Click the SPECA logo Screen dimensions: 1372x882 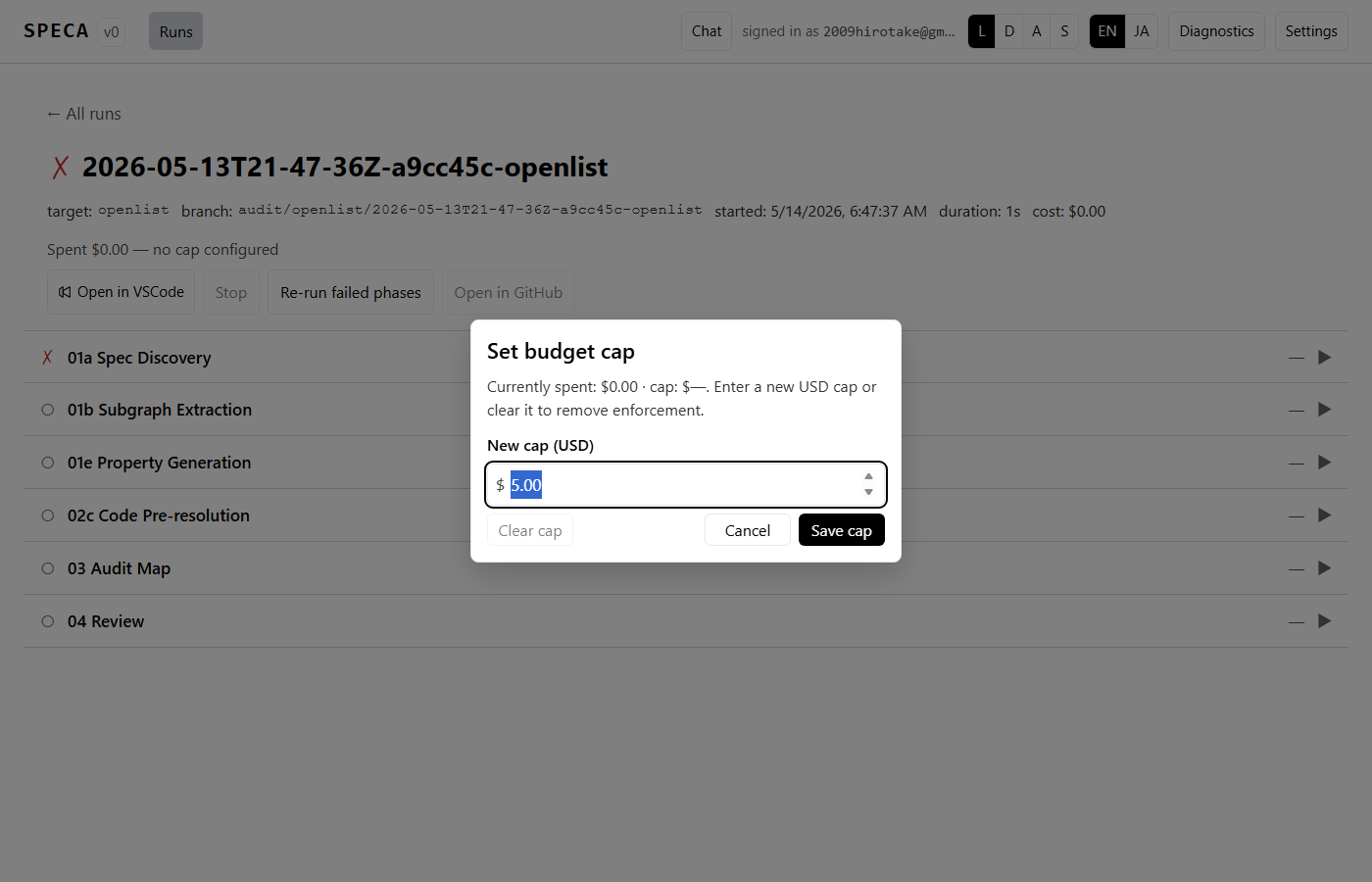tap(56, 31)
